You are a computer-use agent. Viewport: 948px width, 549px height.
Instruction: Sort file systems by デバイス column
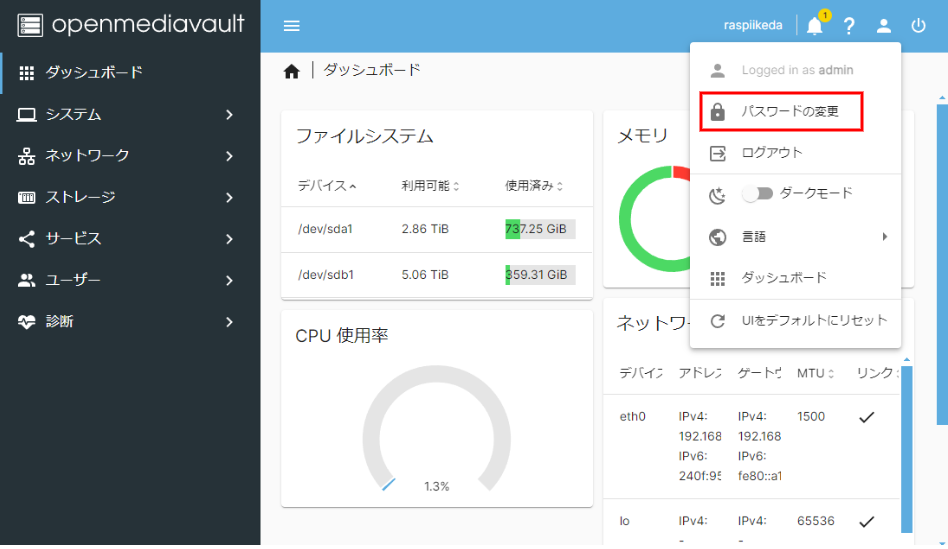(x=323, y=186)
